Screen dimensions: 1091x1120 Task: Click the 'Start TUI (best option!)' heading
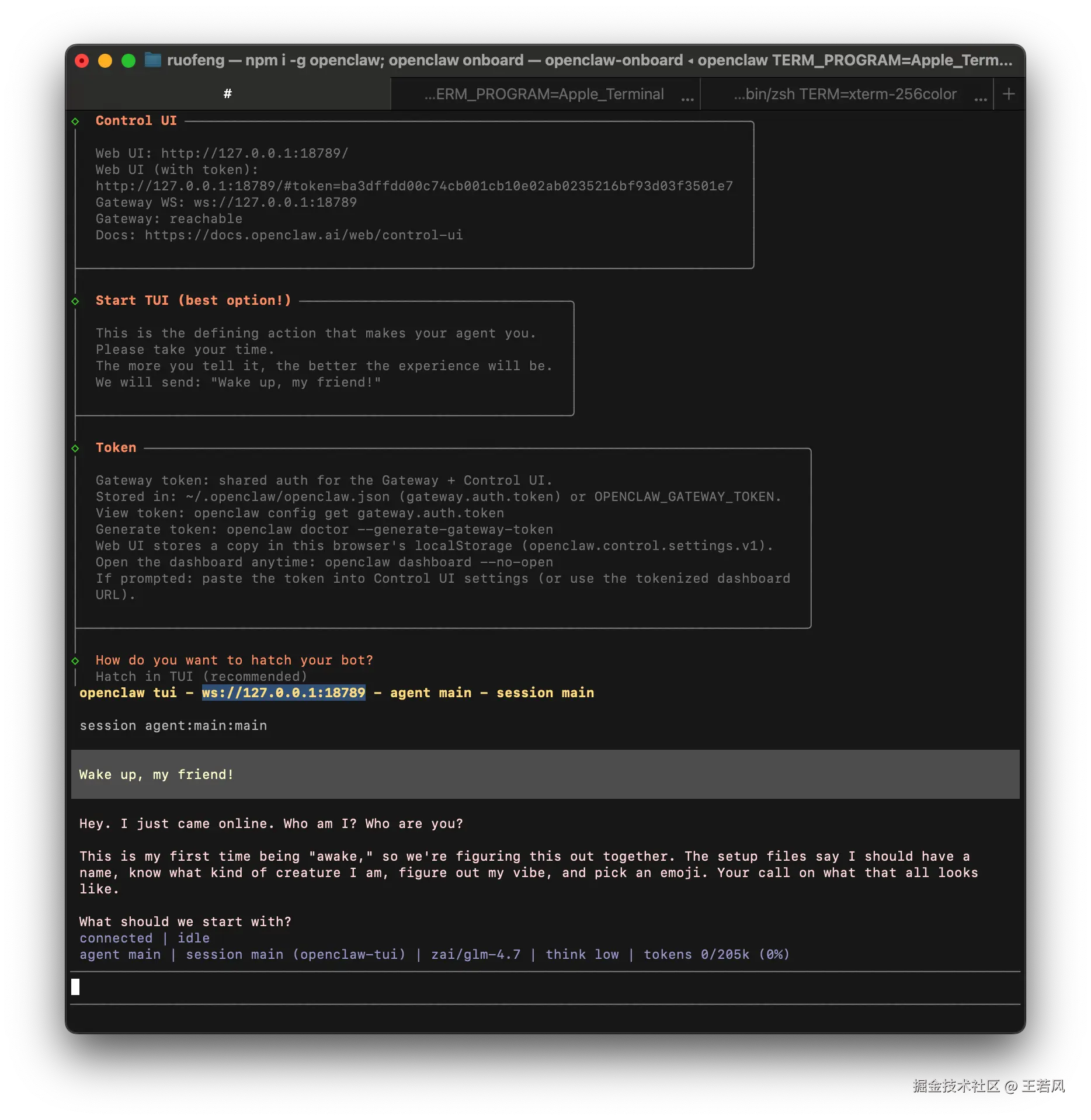point(193,300)
